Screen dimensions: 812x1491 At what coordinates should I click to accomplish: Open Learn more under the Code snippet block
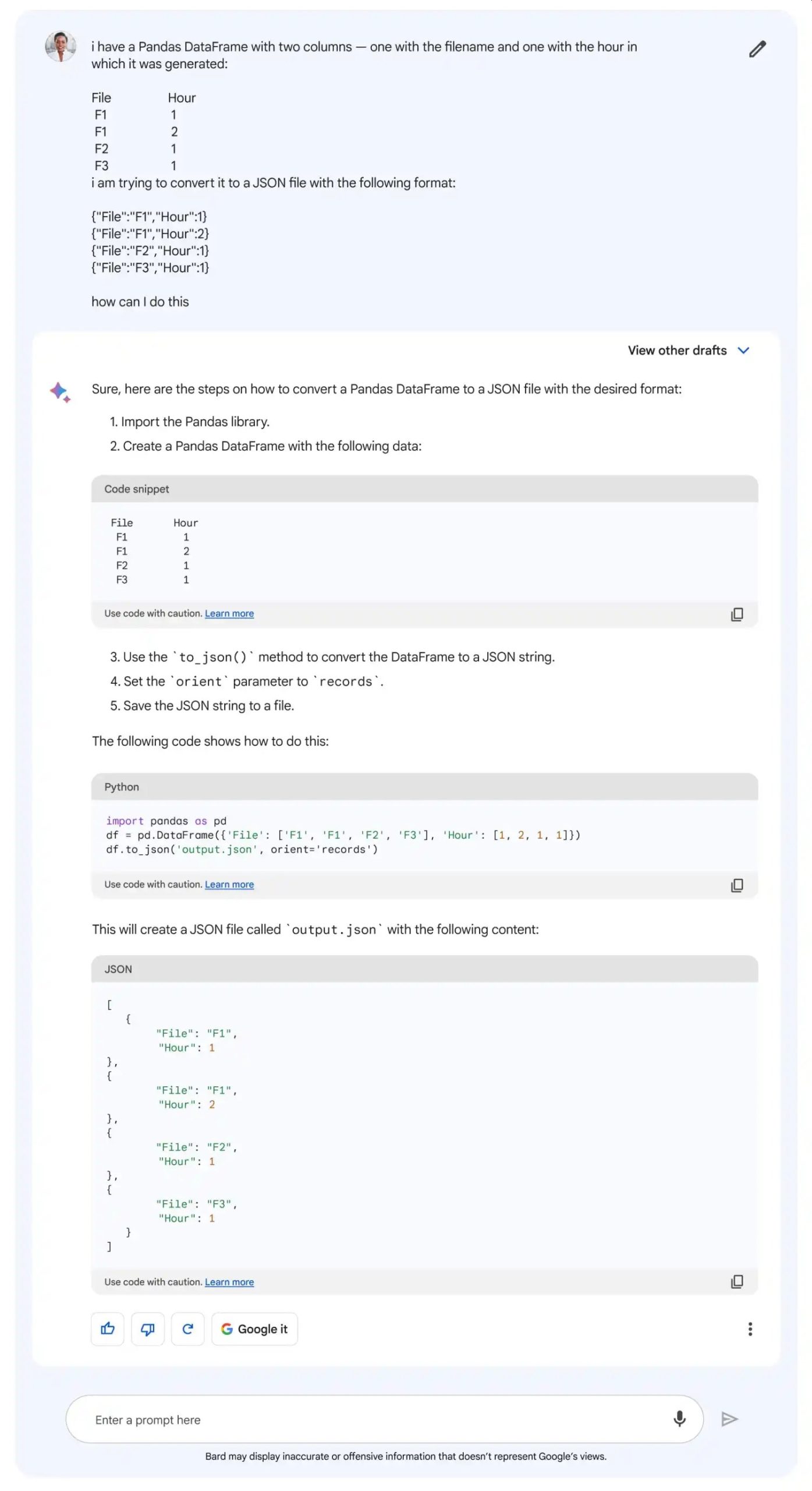(229, 613)
